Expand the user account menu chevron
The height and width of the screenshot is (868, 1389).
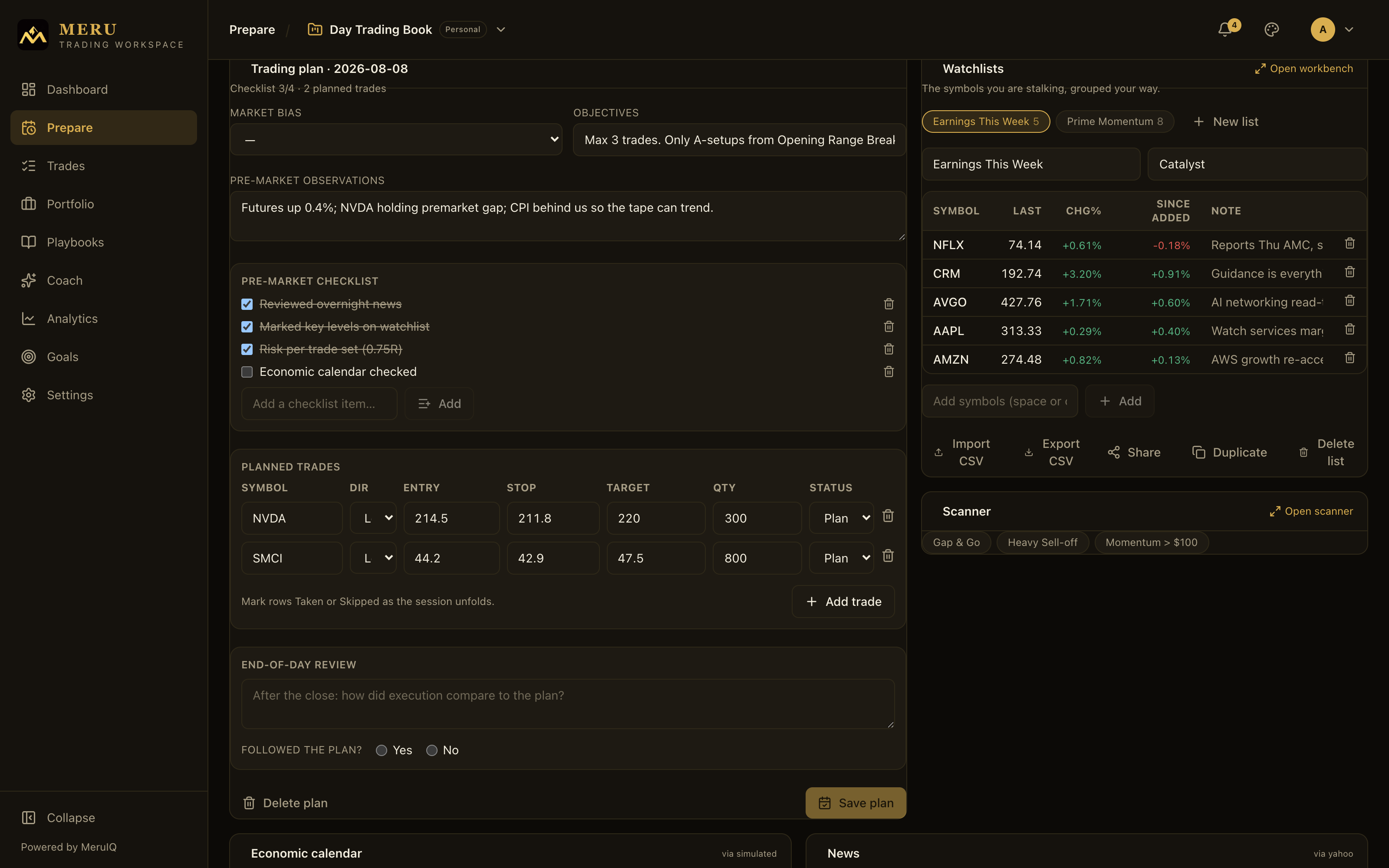click(x=1349, y=29)
